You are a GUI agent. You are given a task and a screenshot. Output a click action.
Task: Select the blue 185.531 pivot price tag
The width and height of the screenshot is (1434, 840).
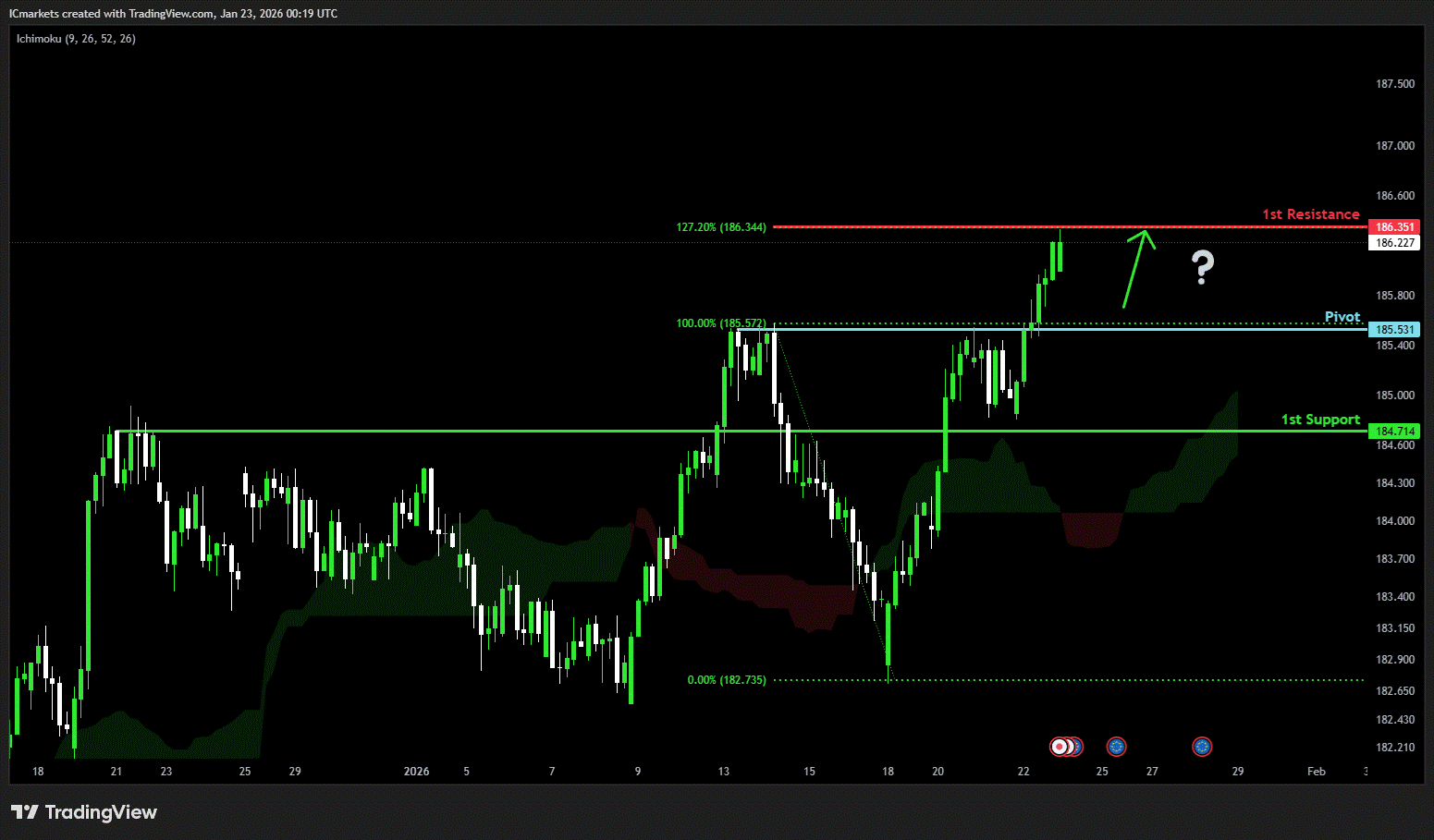1394,330
